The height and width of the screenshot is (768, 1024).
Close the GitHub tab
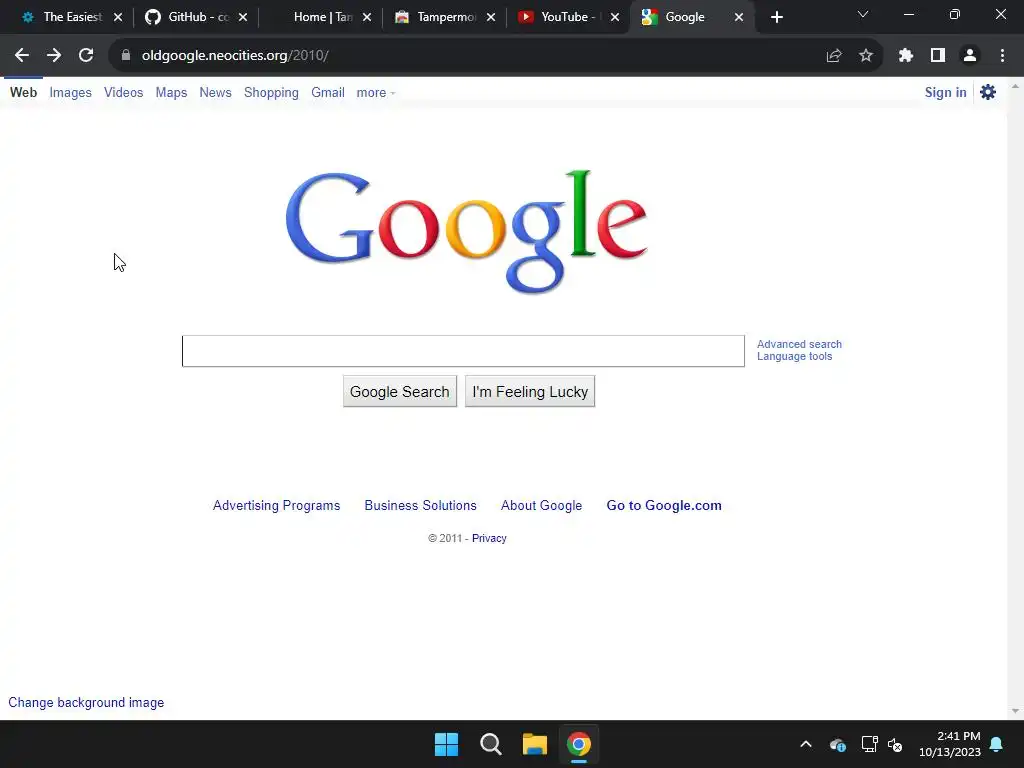pos(243,17)
